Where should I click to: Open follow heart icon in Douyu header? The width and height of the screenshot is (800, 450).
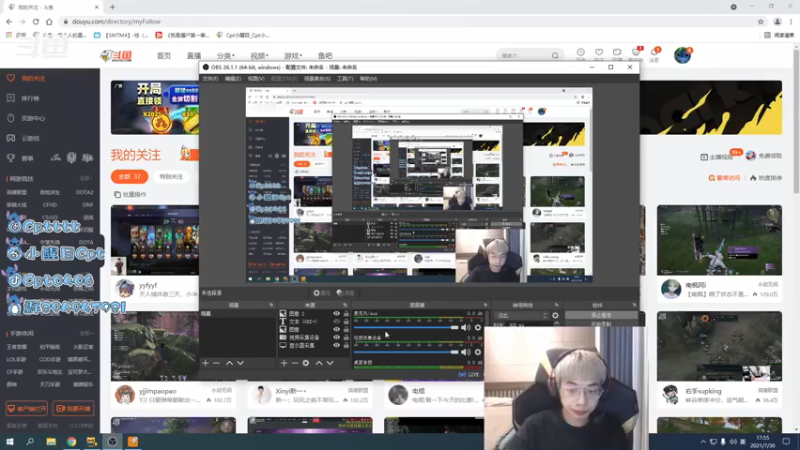click(x=599, y=53)
